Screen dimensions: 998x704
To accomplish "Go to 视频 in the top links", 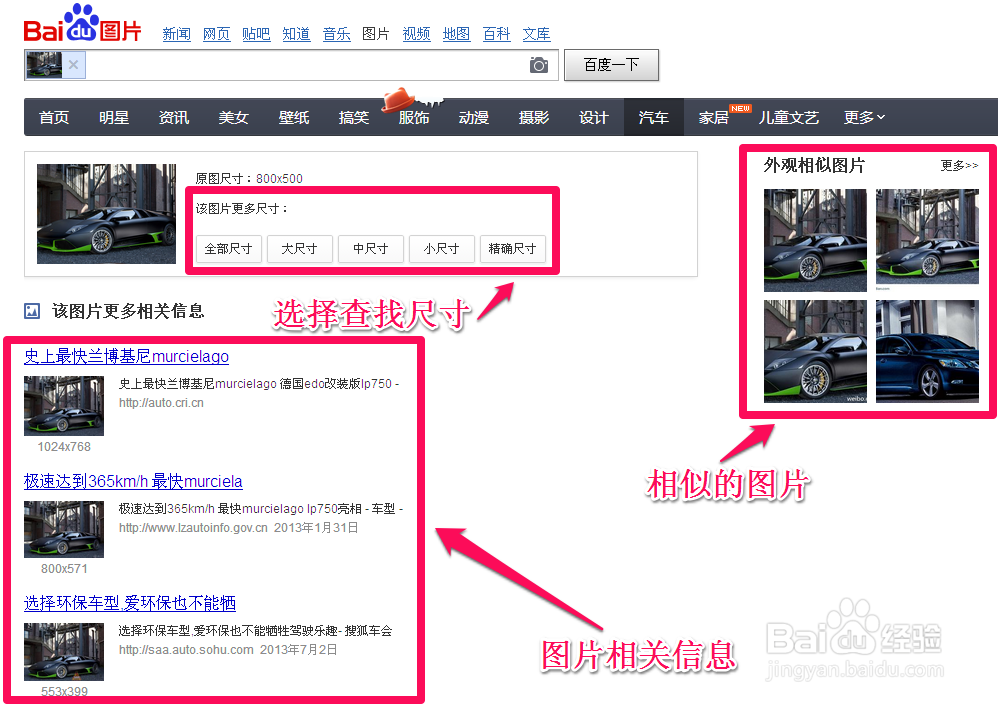I will pos(416,34).
